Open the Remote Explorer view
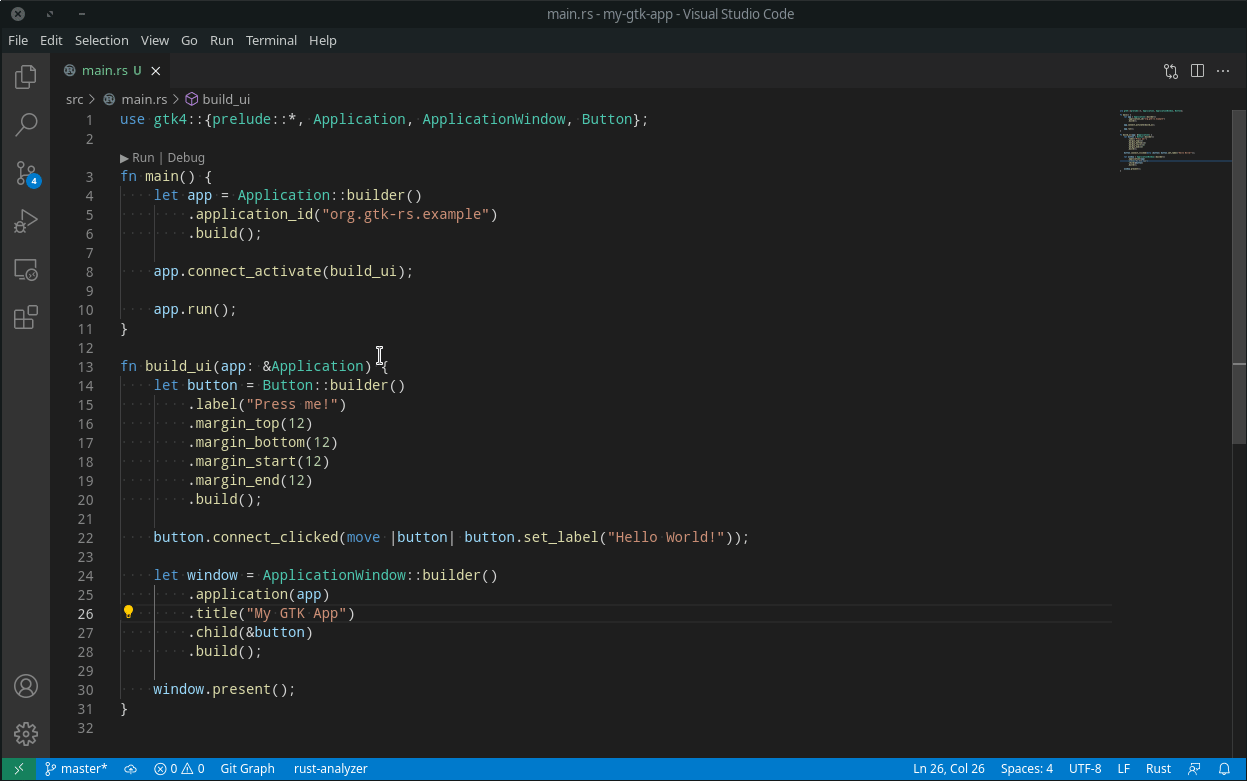Screen dimensions: 1247x781 26,269
